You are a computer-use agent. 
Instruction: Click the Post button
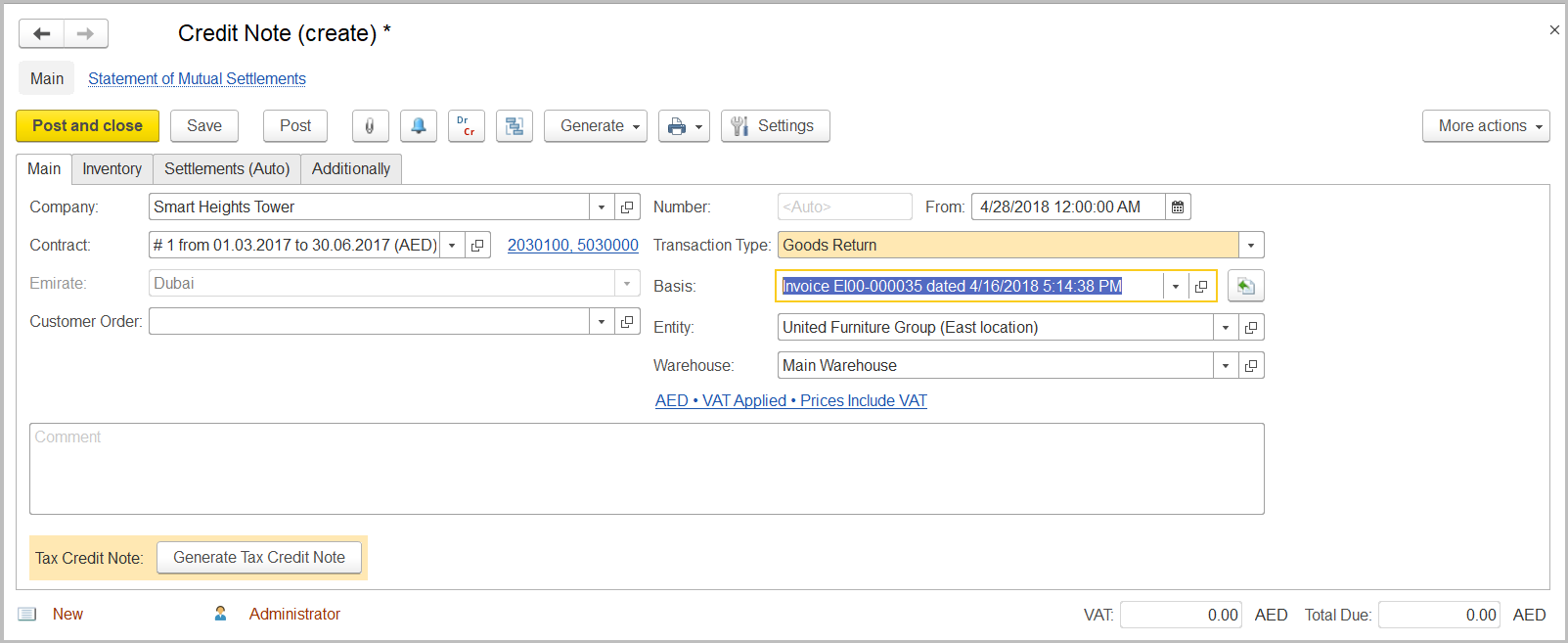[295, 126]
